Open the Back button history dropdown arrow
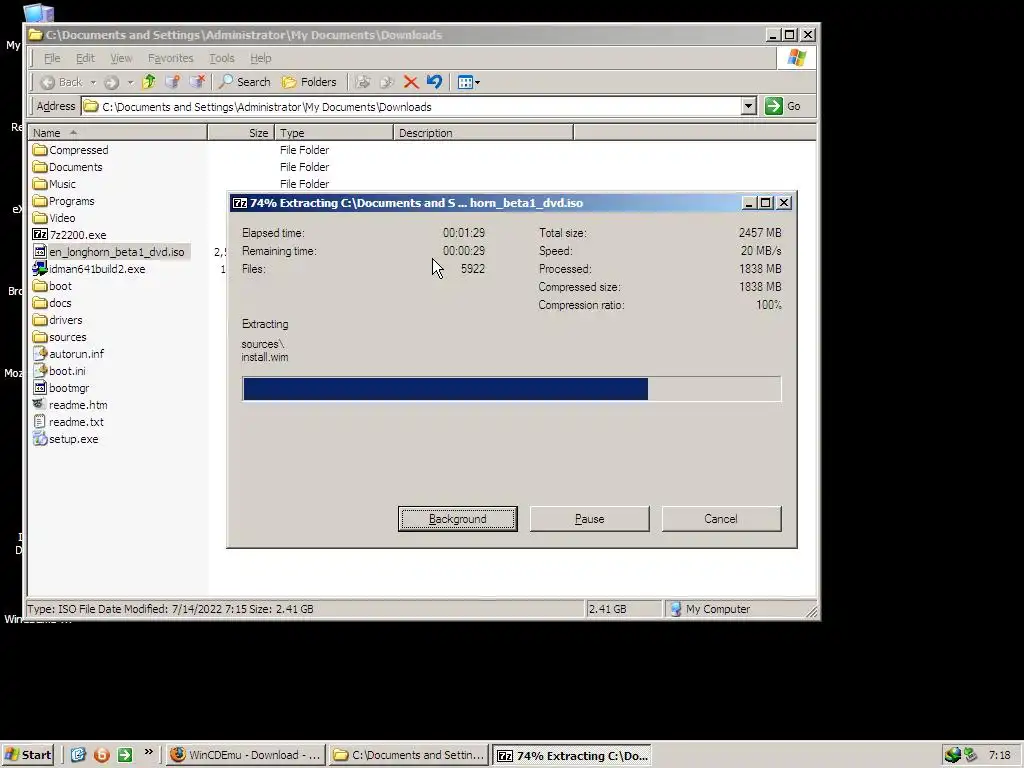The width and height of the screenshot is (1024, 768). pyautogui.click(x=93, y=82)
